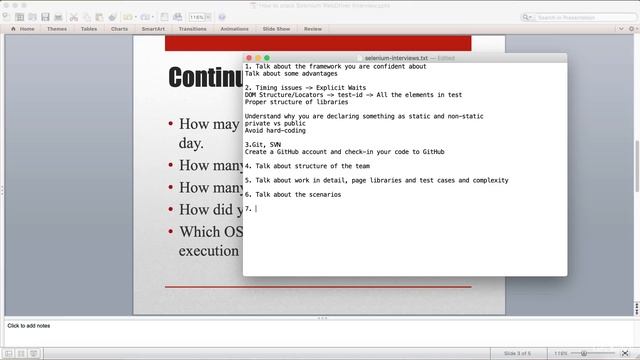The image size is (640, 360).
Task: Click 'Talk about structure of the team' line
Action: pos(307,166)
